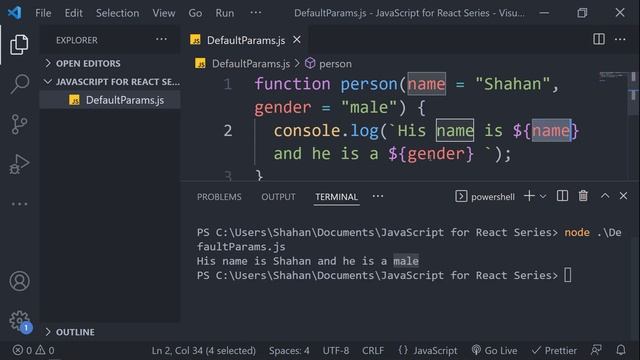
Task: Click the EXPLORER panel title
Action: pos(77,40)
